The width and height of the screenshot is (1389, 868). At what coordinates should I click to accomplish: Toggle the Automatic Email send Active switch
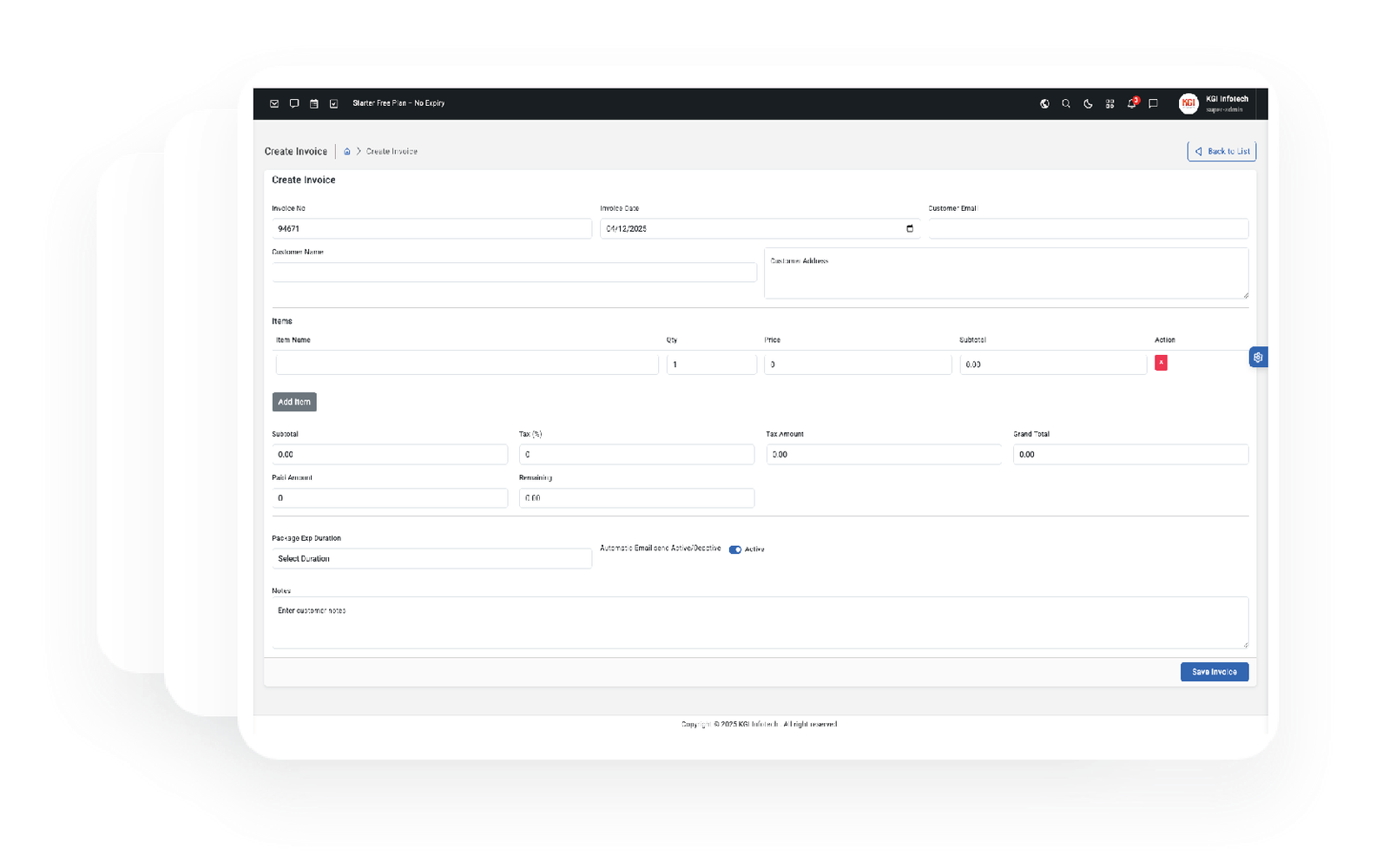click(735, 549)
